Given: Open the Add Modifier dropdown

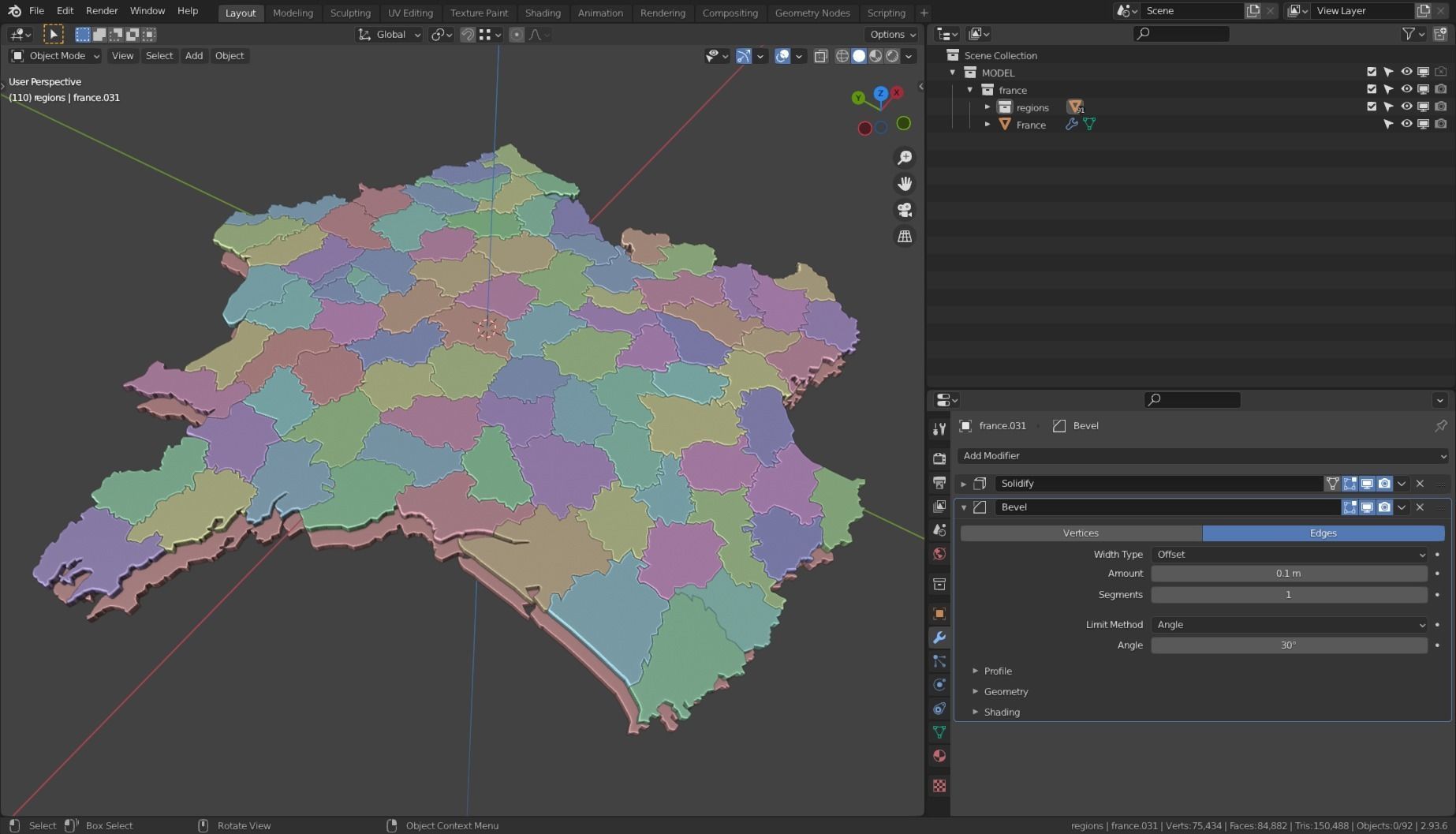Looking at the screenshot, I should 1204,456.
